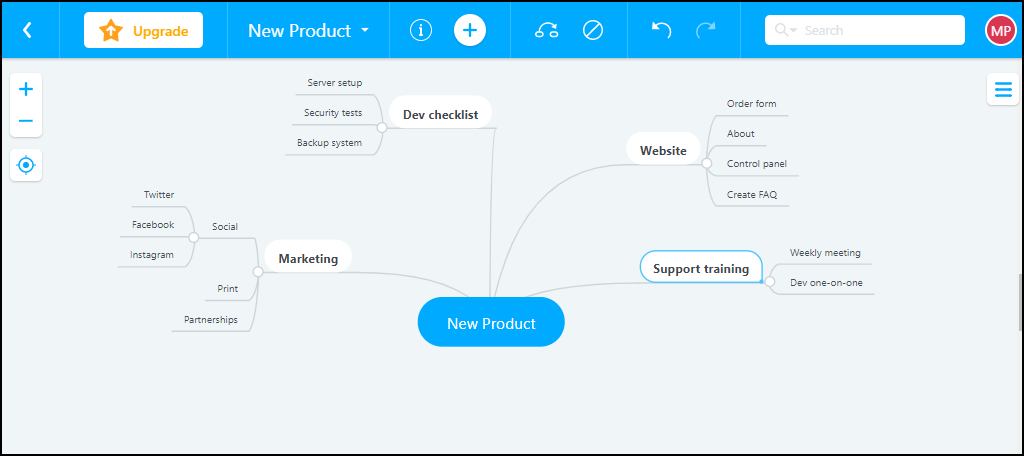1024x456 pixels.
Task: Select the Control panel subtopic
Action: tap(757, 164)
